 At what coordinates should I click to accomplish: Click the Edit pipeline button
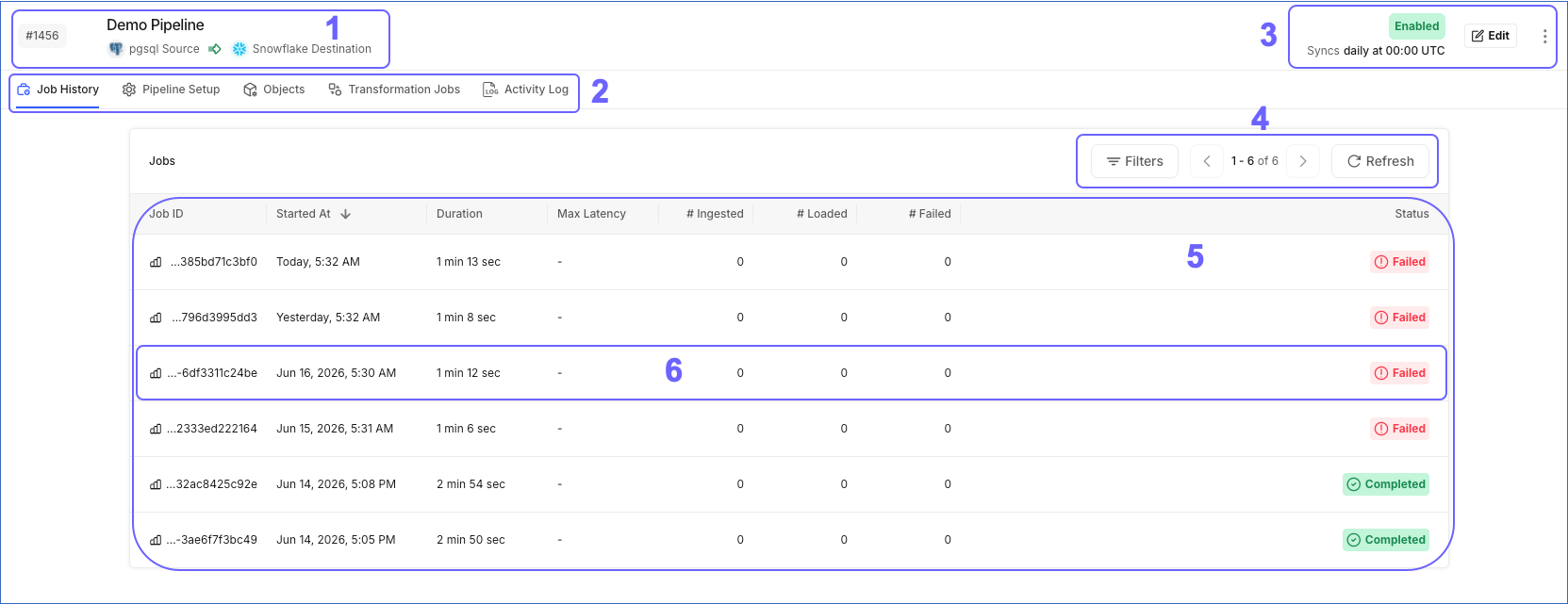pos(1491,36)
